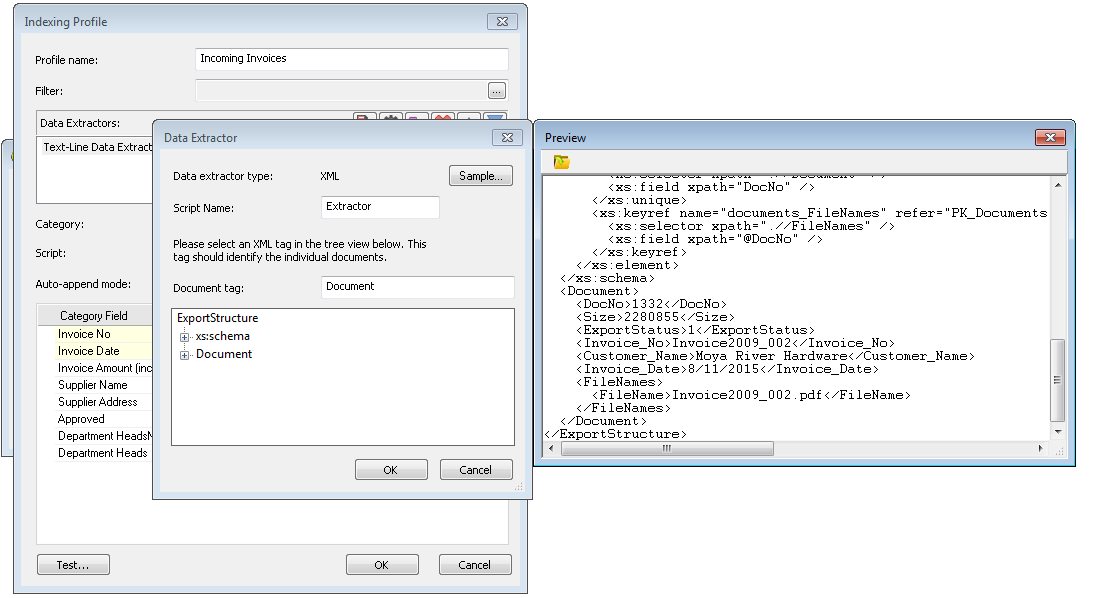Viewport: 1105px width, 598px height.
Task: Click inside the Document tag input field
Action: [418, 287]
